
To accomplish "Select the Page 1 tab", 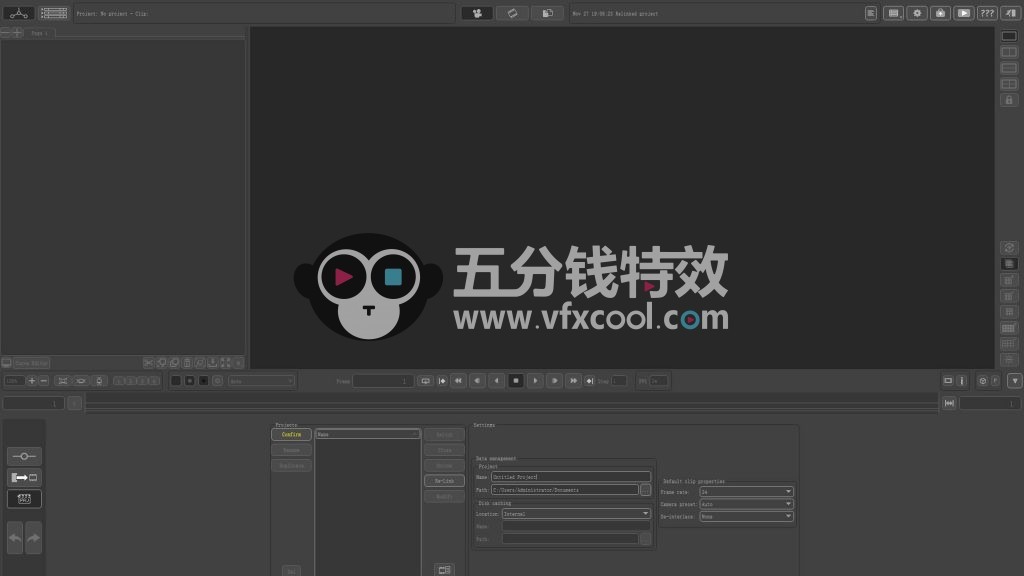I will pos(40,33).
